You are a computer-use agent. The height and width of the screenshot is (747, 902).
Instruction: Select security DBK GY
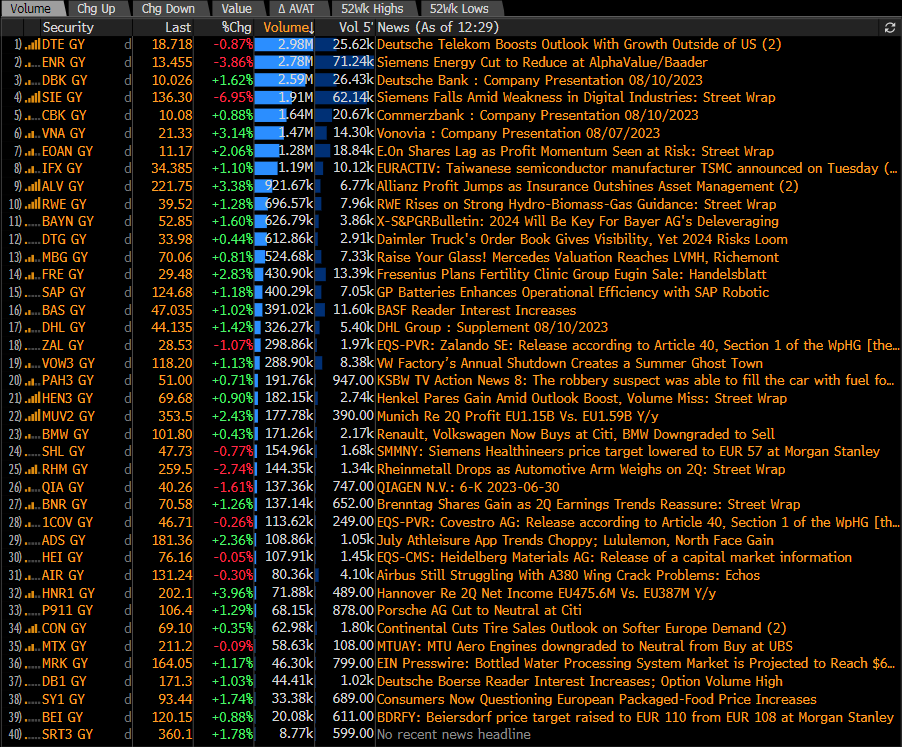click(x=64, y=80)
